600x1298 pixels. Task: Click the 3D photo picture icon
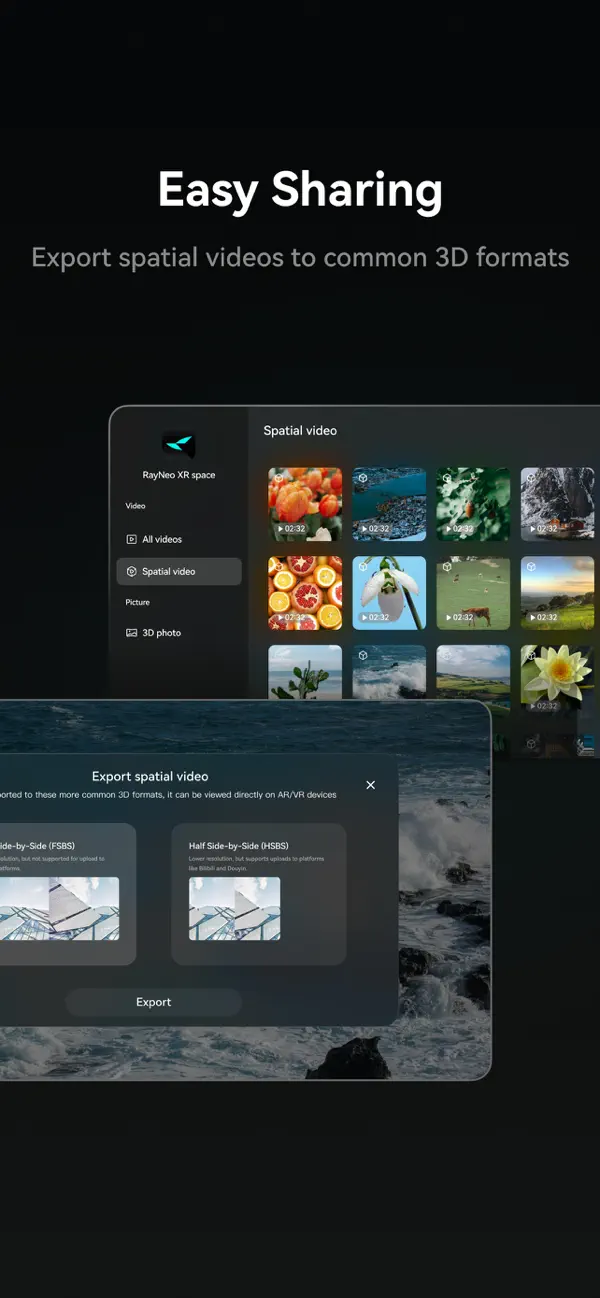132,633
